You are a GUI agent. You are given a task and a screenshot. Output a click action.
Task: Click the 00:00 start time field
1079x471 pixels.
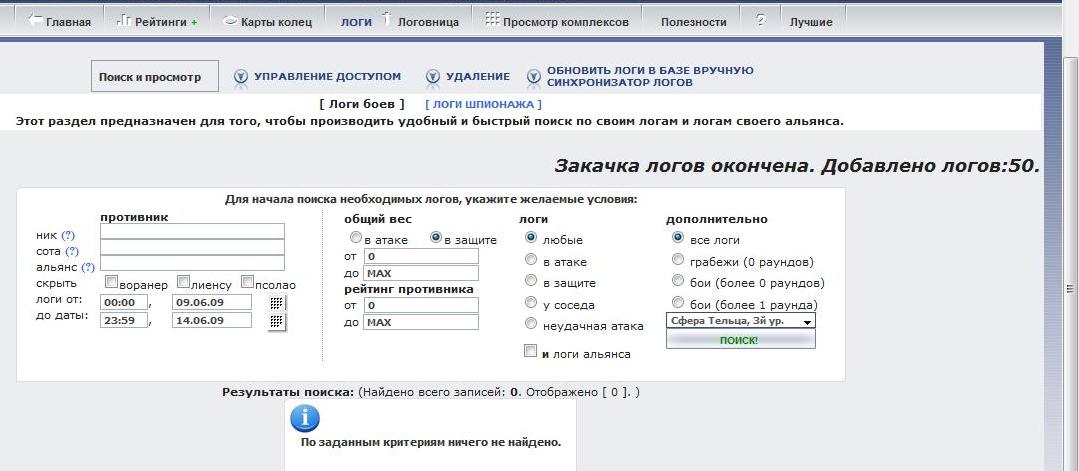tap(124, 302)
